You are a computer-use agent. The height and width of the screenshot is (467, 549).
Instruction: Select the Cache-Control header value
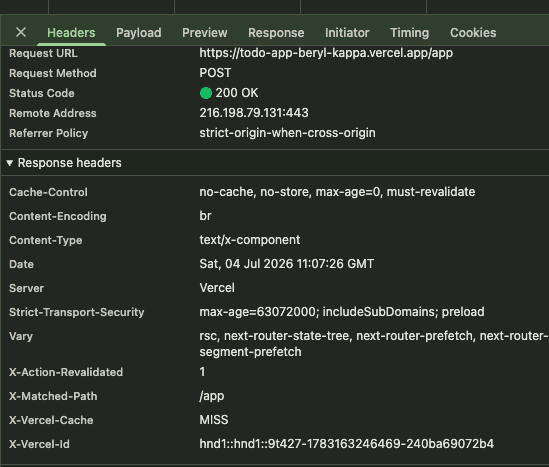point(337,192)
